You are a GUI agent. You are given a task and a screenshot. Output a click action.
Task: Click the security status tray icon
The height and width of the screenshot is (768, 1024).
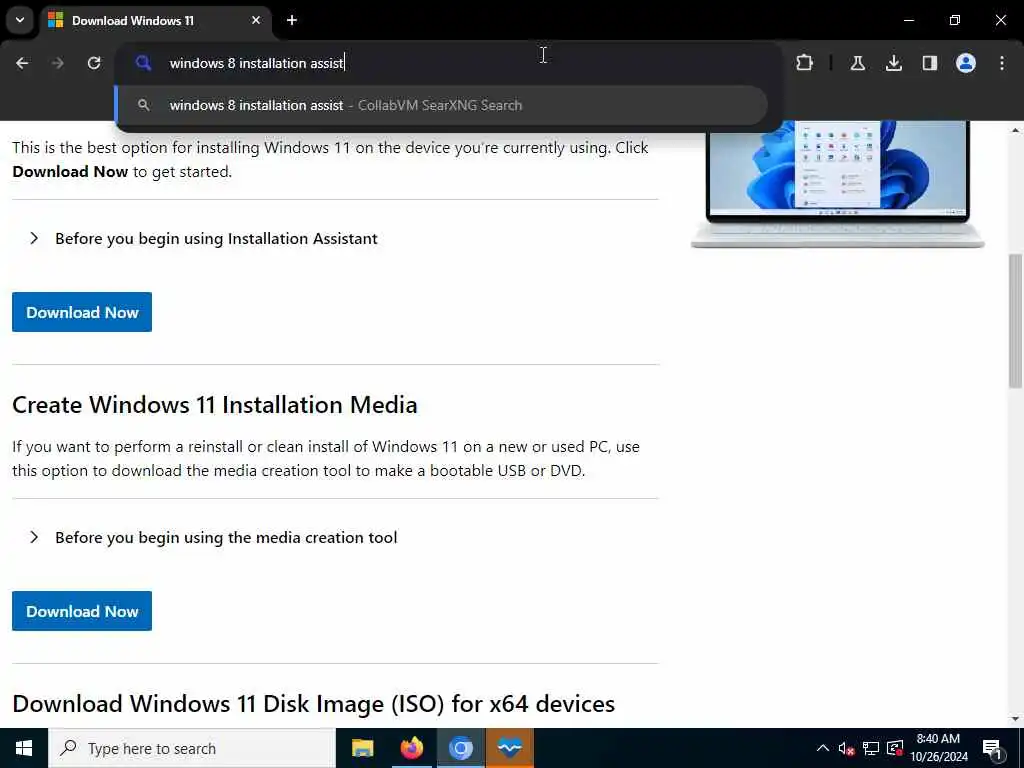click(895, 748)
